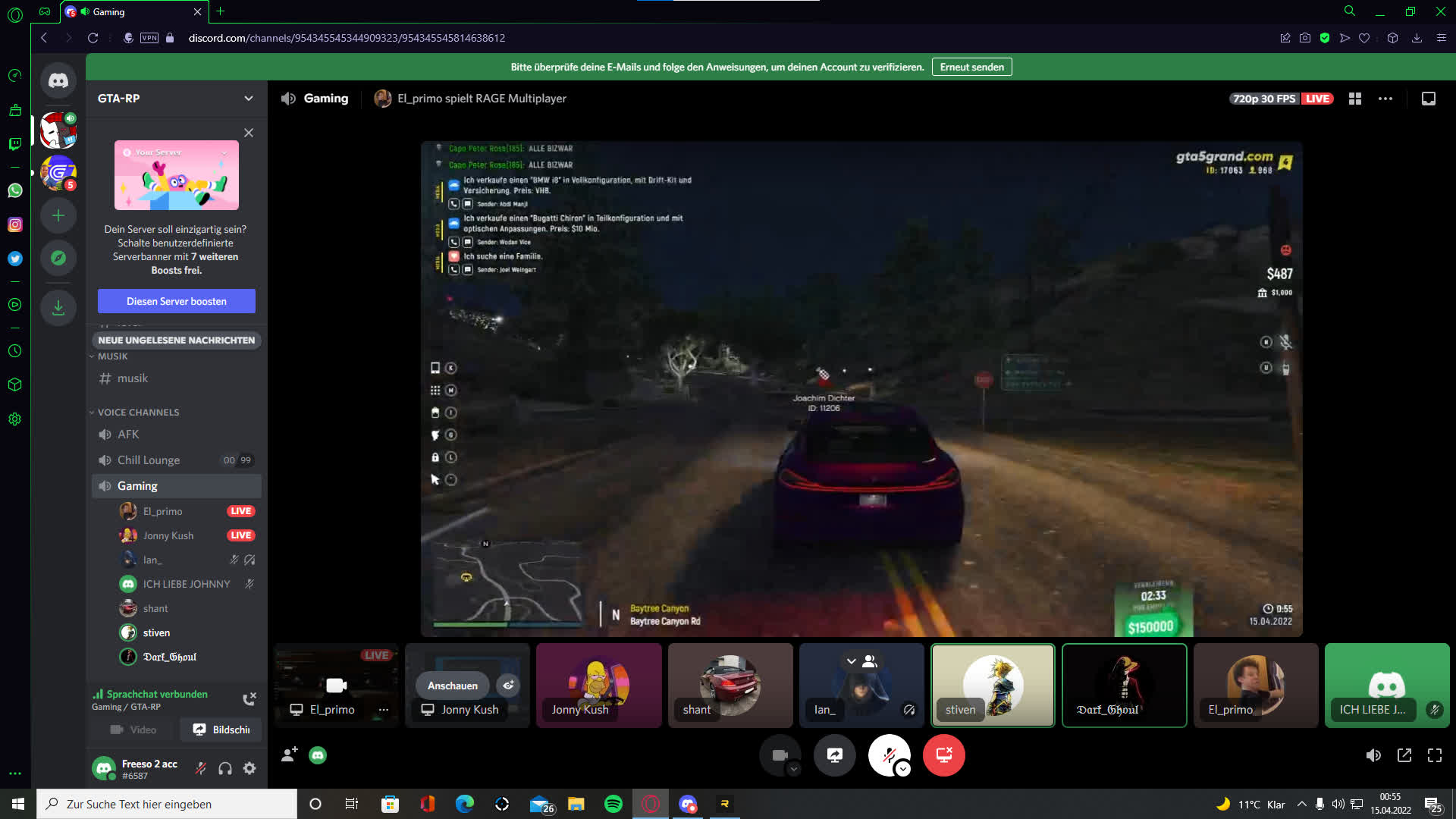Enter fullscreen mode for stream

pyautogui.click(x=1435, y=755)
